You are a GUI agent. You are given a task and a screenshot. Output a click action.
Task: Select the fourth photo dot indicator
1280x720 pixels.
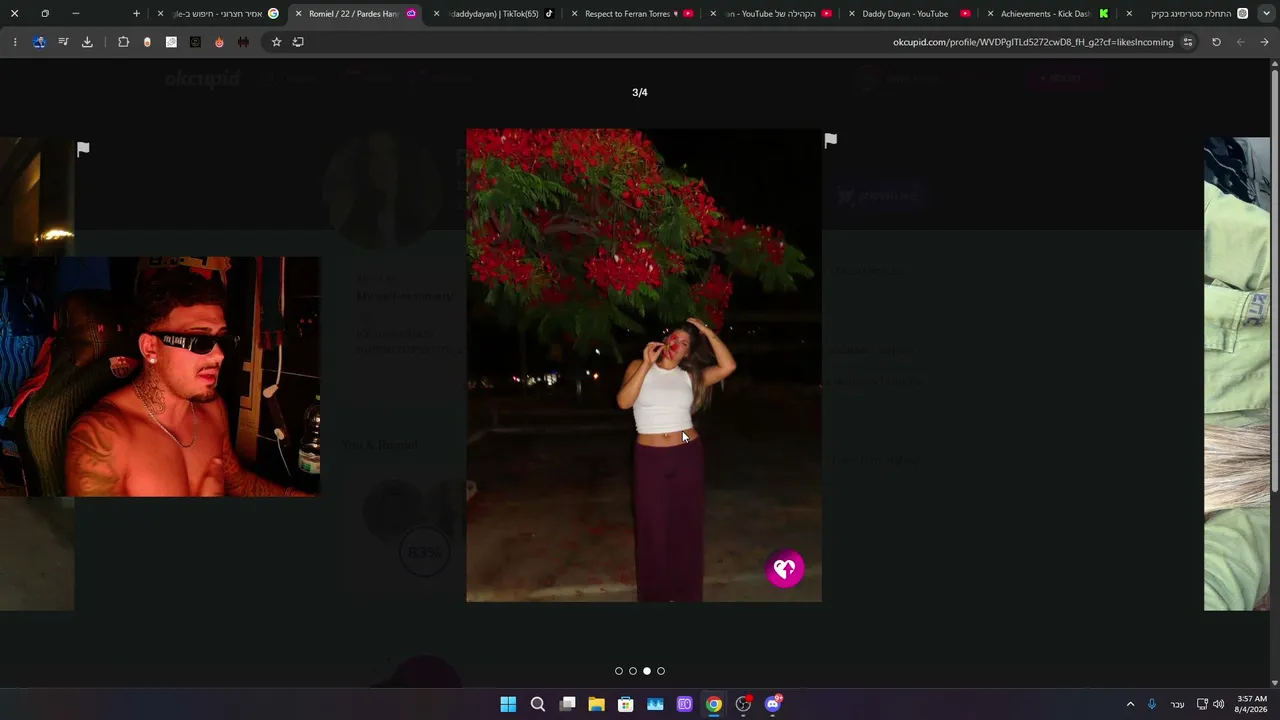click(661, 671)
